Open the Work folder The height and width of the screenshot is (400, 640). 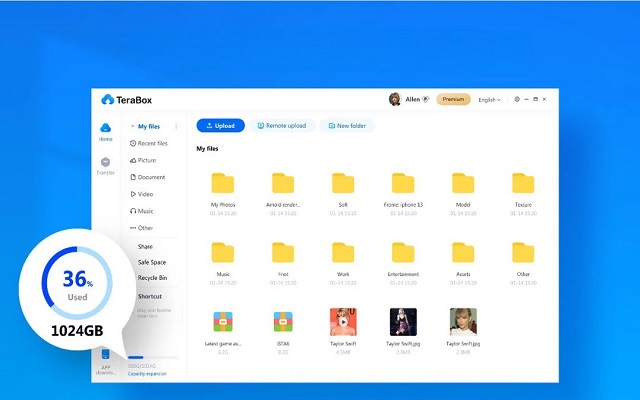click(x=343, y=252)
